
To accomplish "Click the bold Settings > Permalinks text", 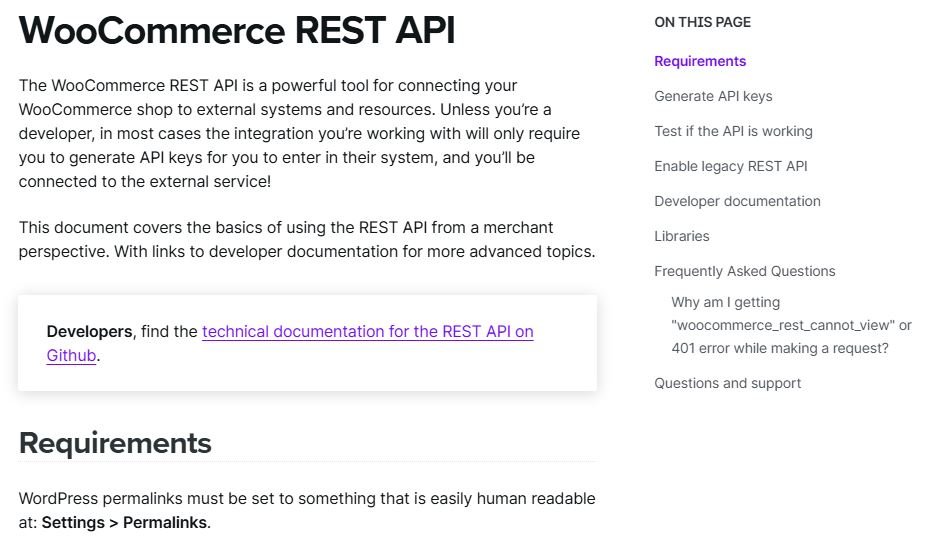I will click(125, 523).
